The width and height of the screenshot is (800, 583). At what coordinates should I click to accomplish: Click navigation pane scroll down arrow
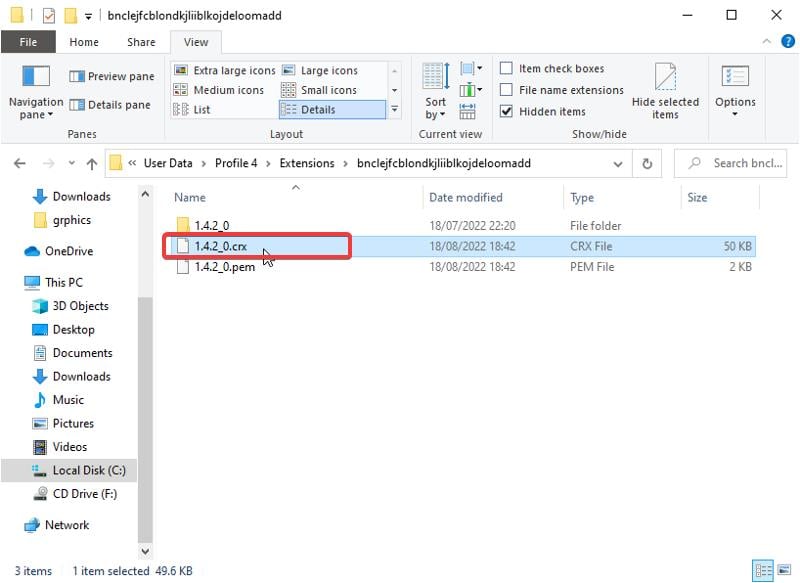[x=145, y=551]
